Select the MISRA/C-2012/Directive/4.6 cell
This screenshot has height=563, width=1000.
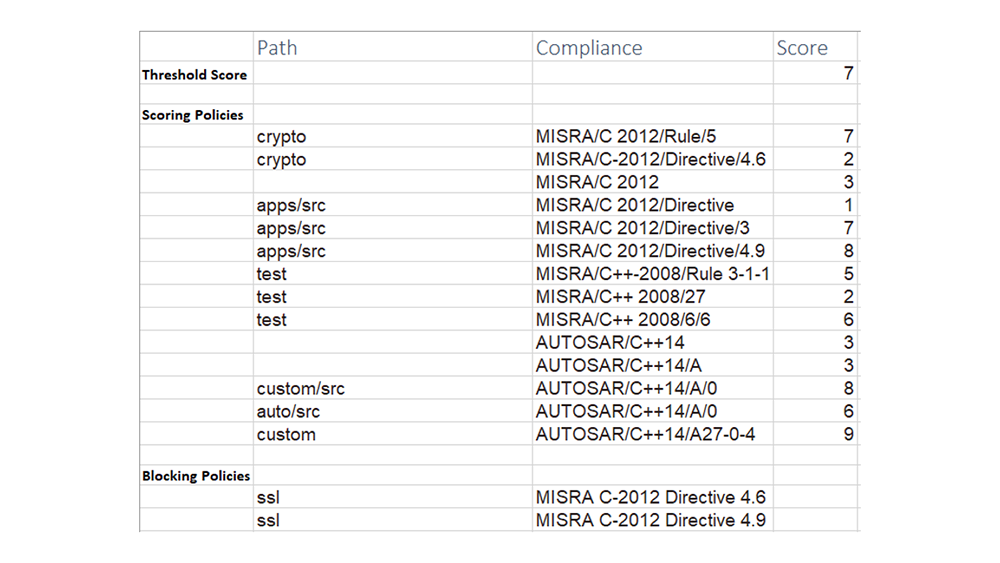coord(652,160)
